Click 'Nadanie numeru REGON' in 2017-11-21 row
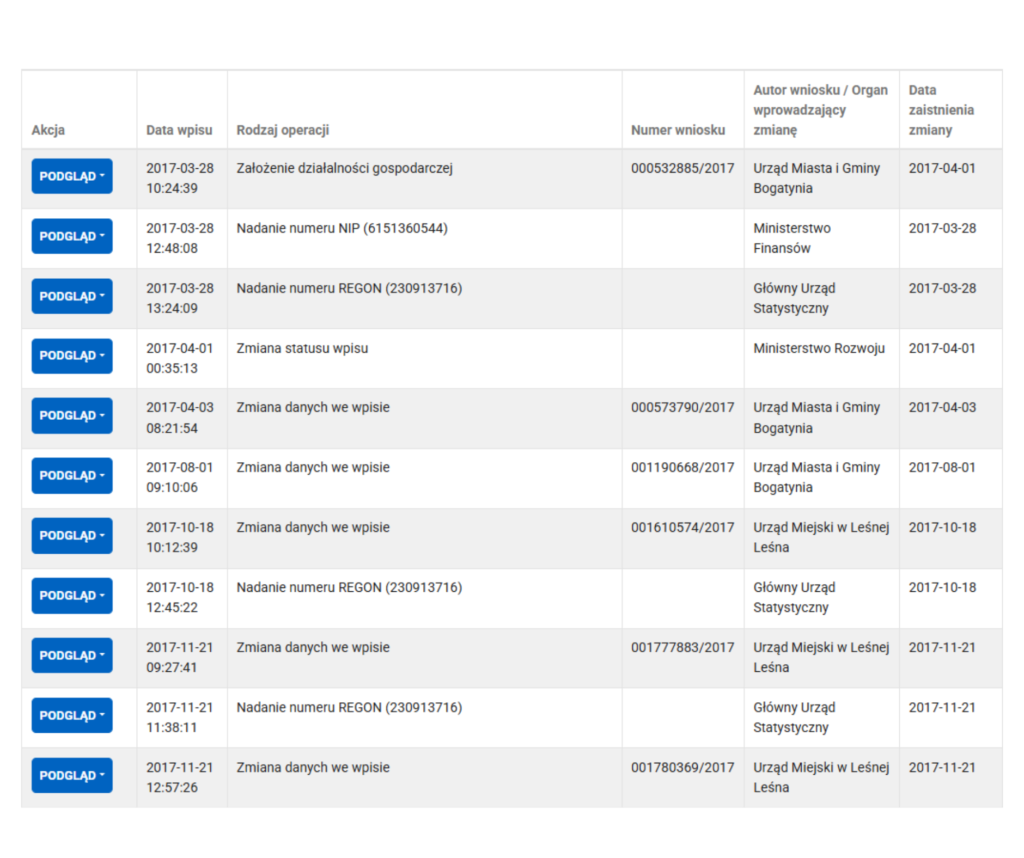1024x858 pixels. click(349, 708)
